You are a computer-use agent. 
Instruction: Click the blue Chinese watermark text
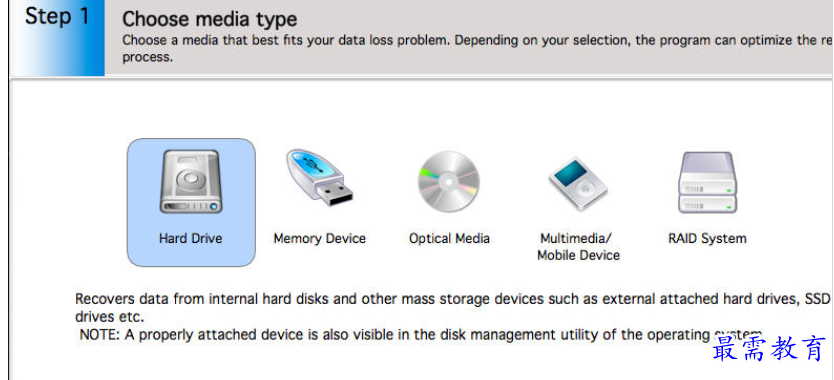click(769, 349)
